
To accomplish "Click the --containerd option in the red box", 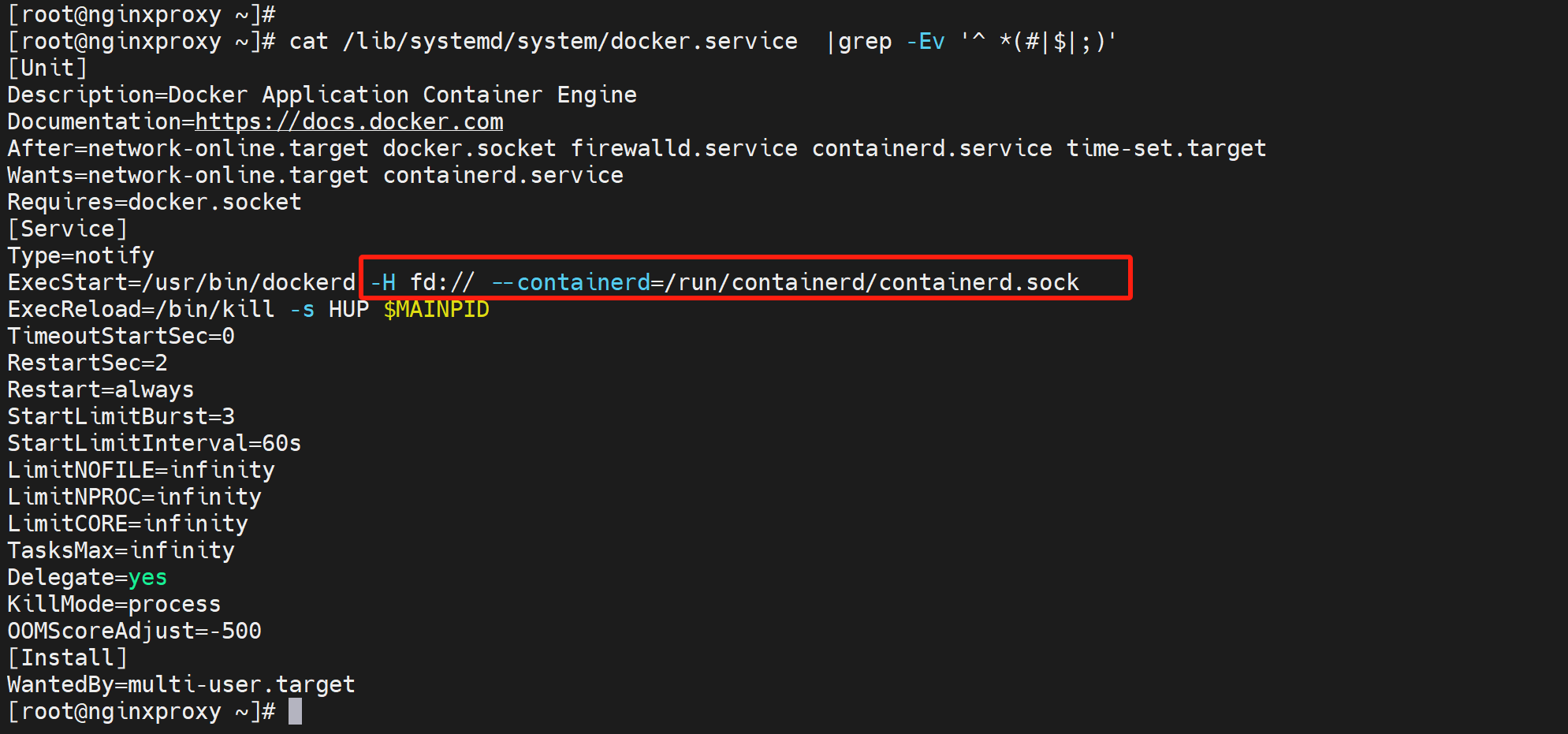I will coord(571,282).
